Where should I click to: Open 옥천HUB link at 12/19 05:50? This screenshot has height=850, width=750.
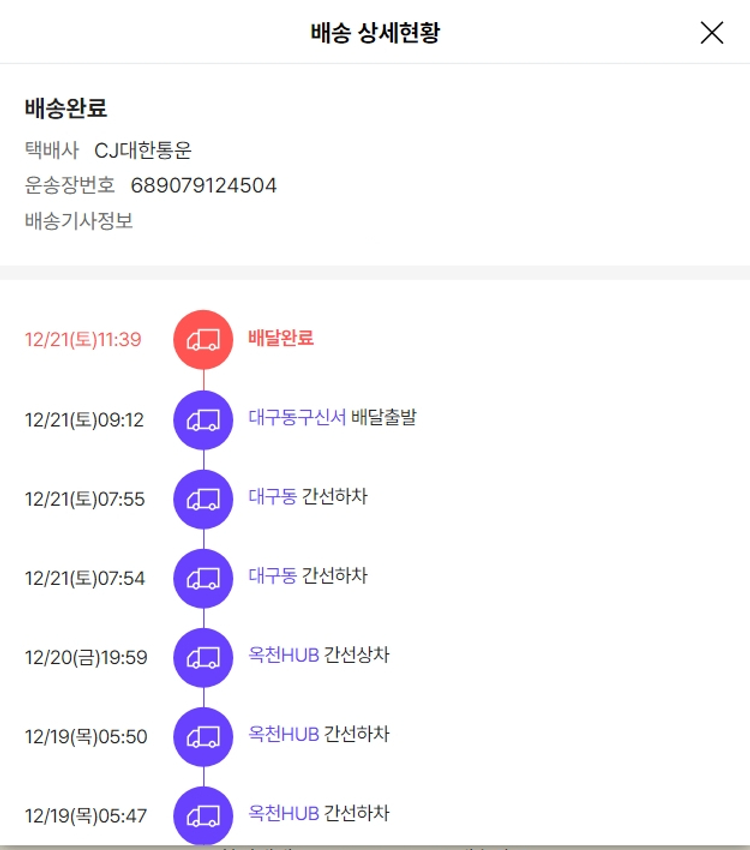point(283,734)
